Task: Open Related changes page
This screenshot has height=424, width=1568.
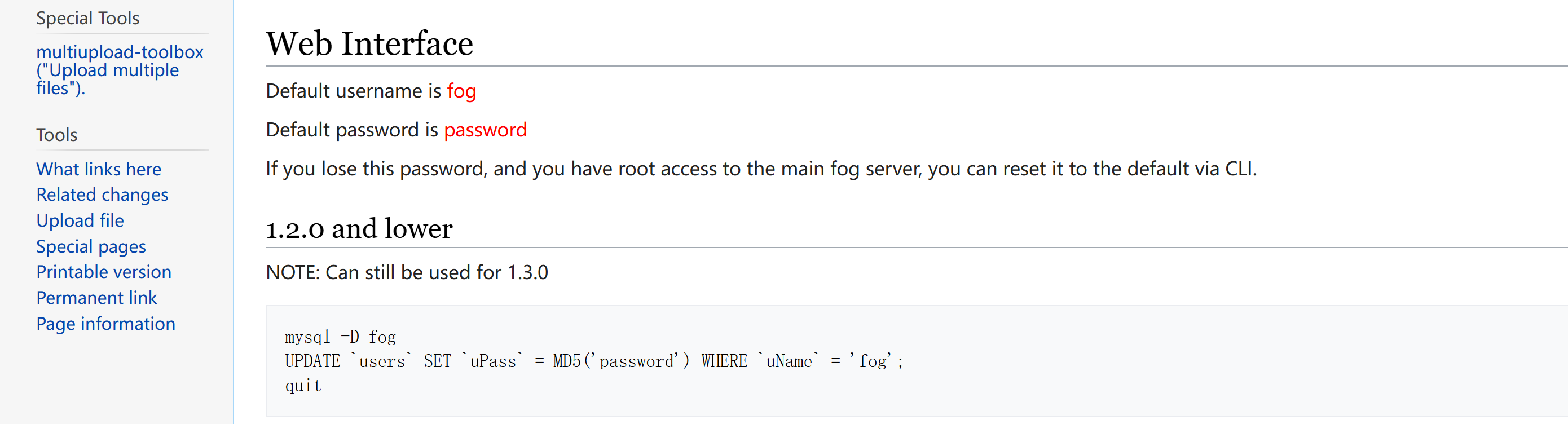Action: coord(102,195)
